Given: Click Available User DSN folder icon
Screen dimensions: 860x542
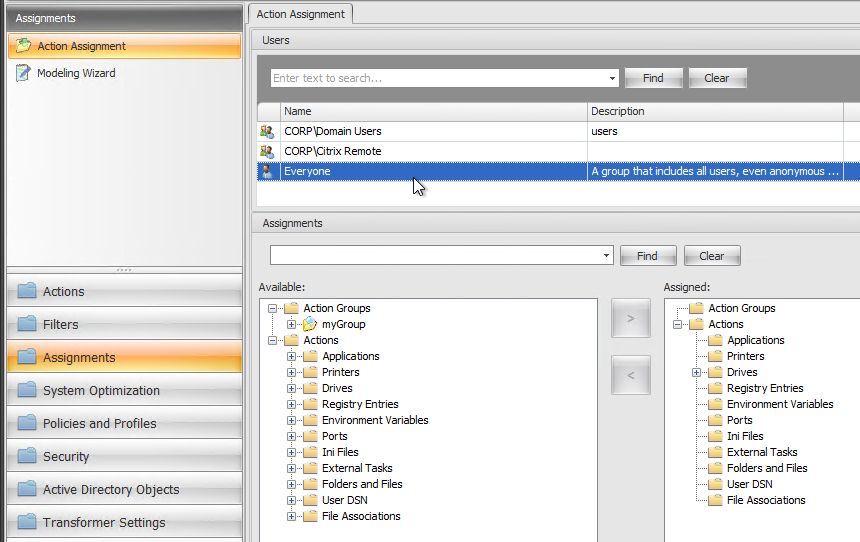Looking at the screenshot, I should [x=310, y=500].
